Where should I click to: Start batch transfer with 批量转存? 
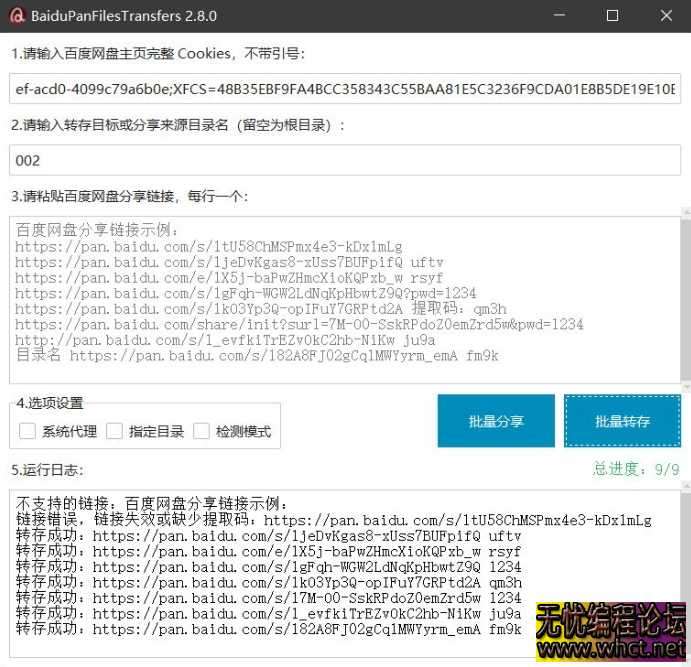tap(622, 421)
